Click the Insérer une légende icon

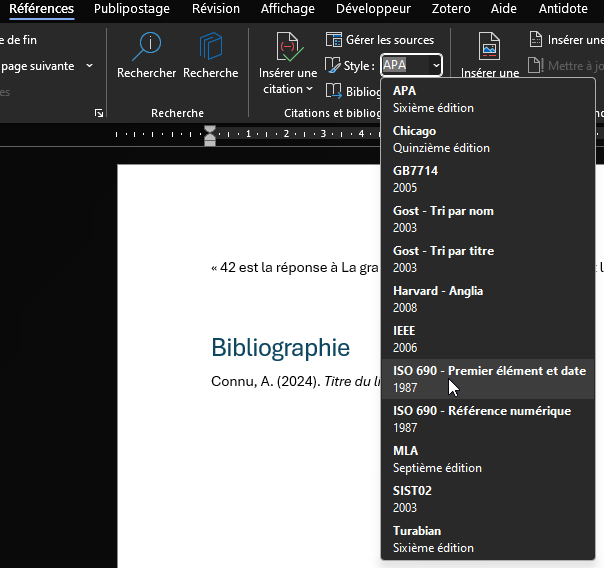coord(489,48)
